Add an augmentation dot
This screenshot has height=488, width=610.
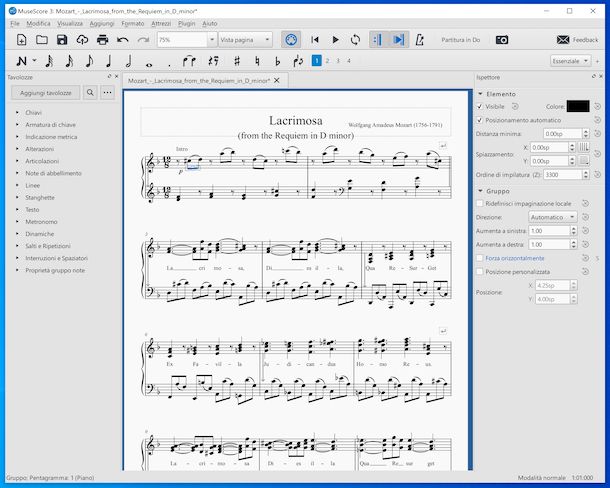point(169,65)
